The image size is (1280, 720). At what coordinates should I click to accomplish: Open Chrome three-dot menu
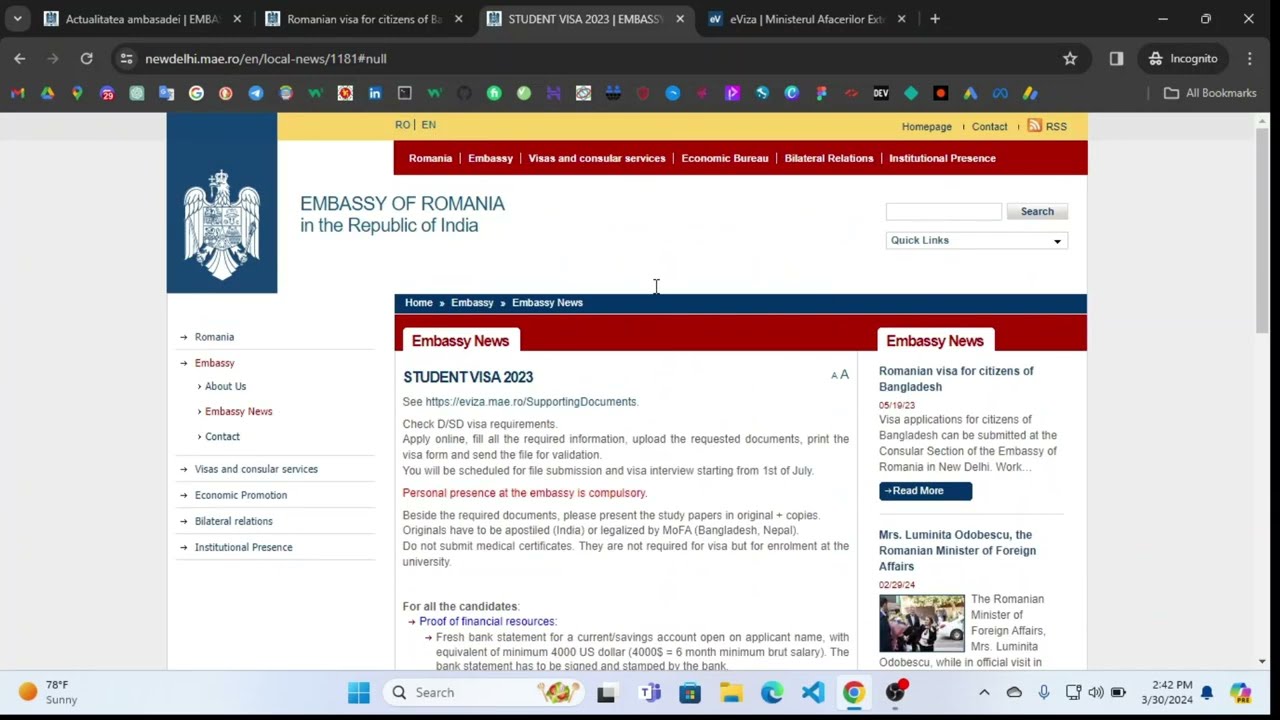coord(1249,58)
